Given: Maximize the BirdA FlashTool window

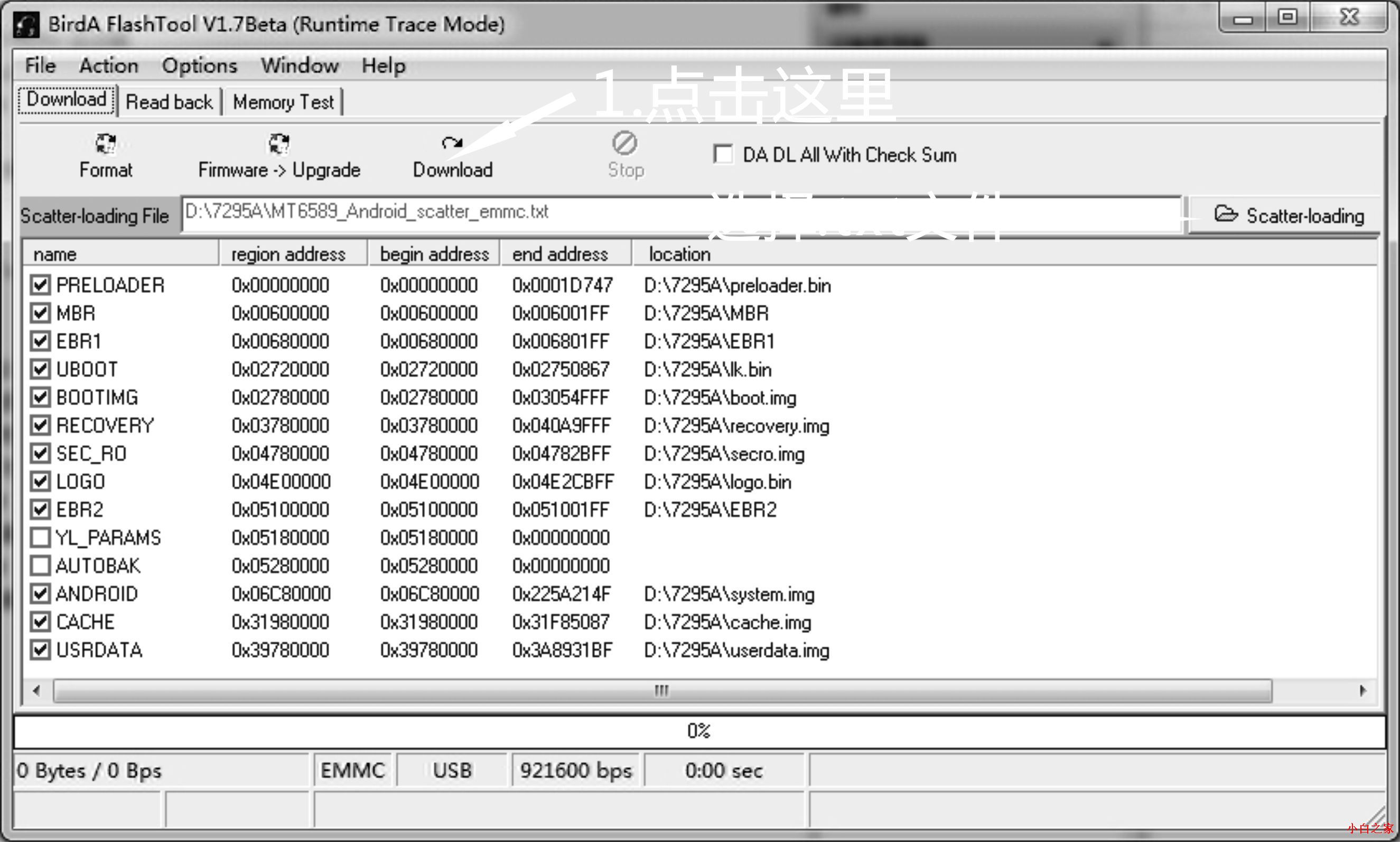Looking at the screenshot, I should (1287, 18).
